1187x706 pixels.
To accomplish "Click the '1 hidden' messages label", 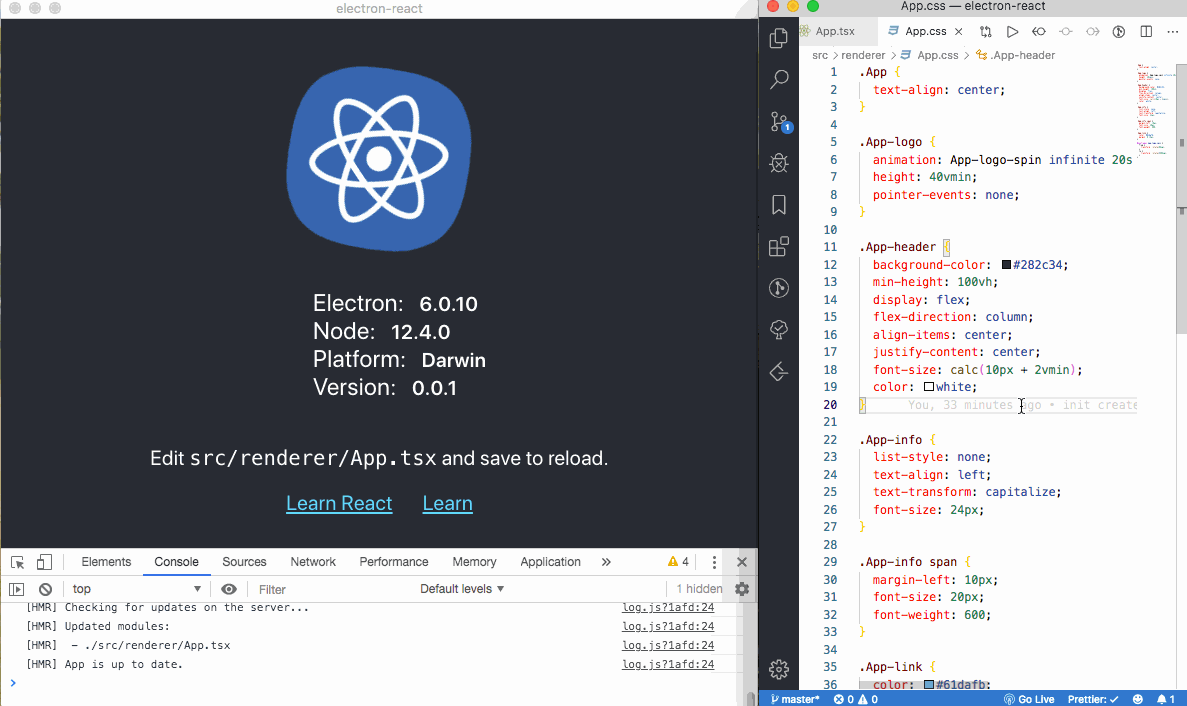I will 699,589.
